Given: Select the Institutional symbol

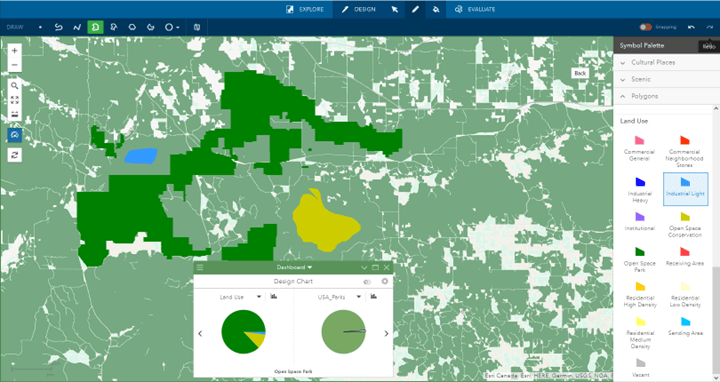Looking at the screenshot, I should click(x=640, y=221).
